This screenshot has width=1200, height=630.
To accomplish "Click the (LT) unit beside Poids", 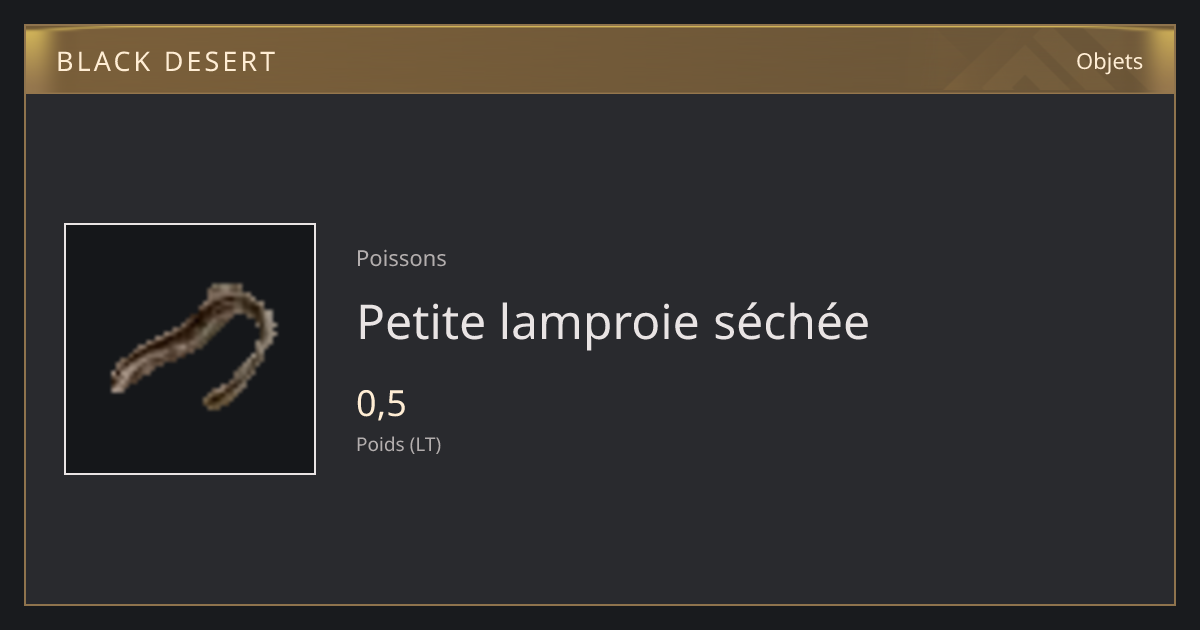I will tap(425, 444).
